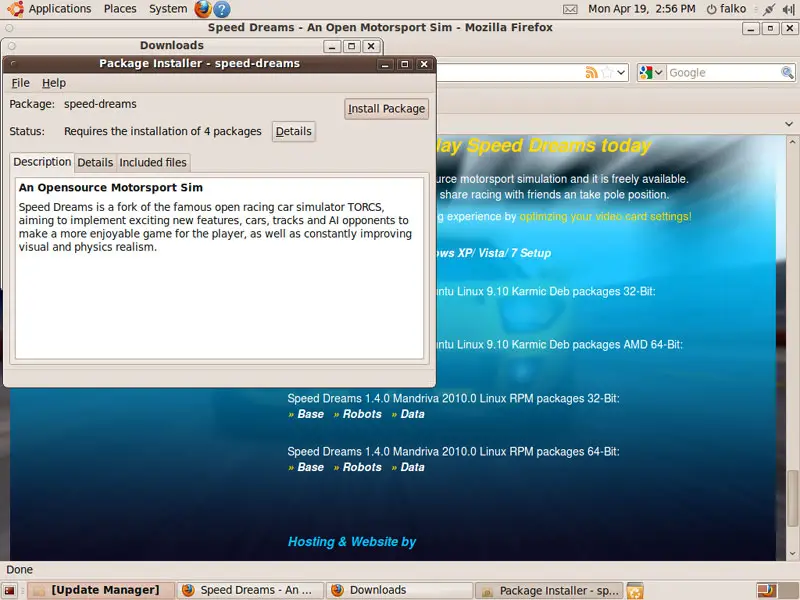Click the falko power session indicator
This screenshot has width=800, height=600.
tap(726, 9)
